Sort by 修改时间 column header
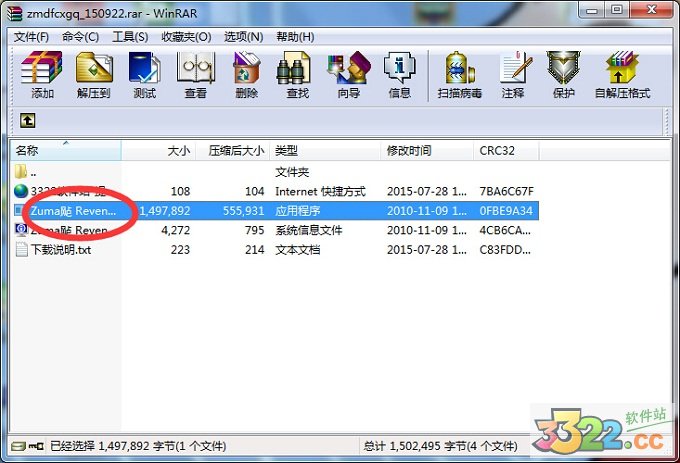Image resolution: width=680 pixels, height=463 pixels. tap(427, 150)
